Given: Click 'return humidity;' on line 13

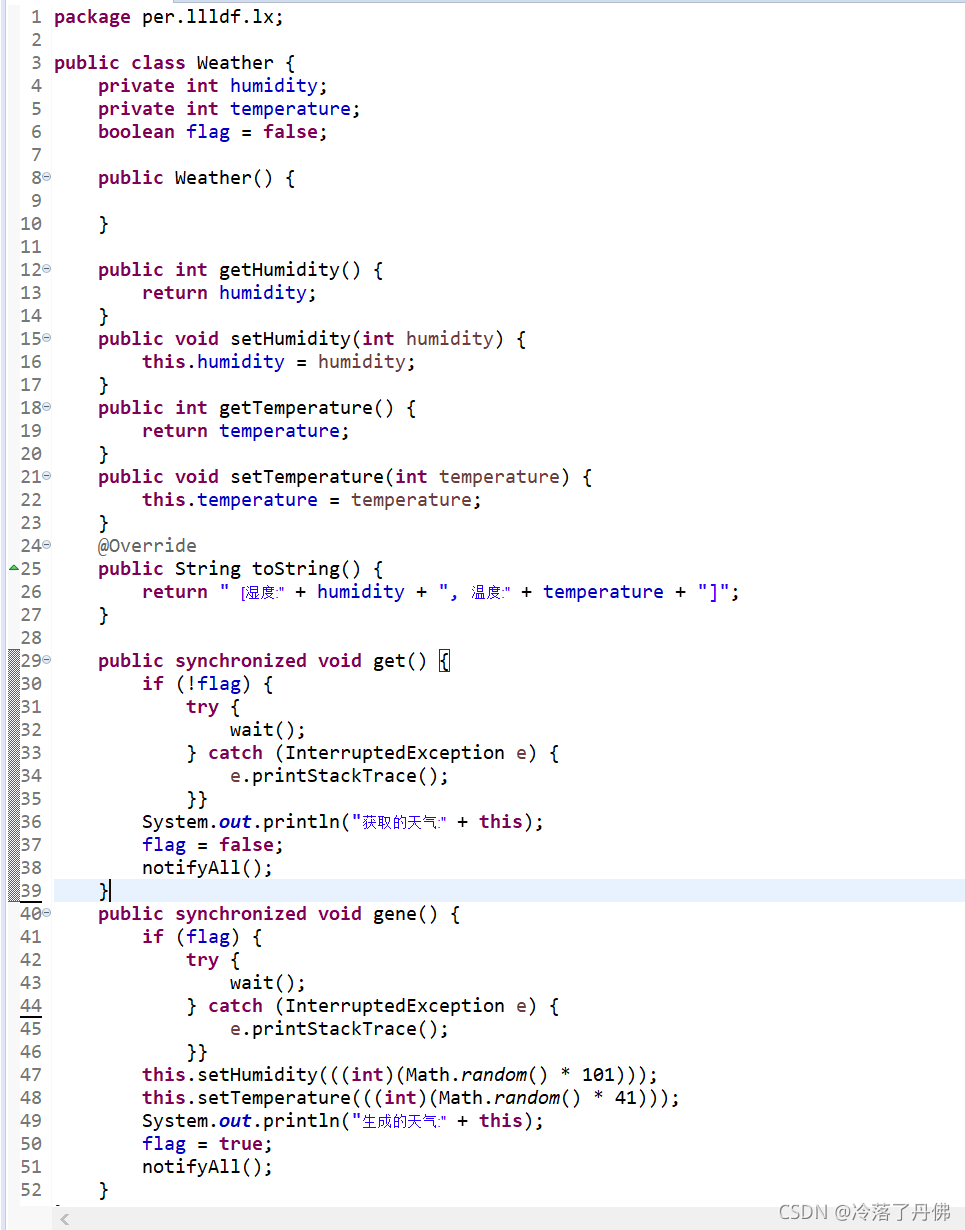Looking at the screenshot, I should click(x=229, y=293).
